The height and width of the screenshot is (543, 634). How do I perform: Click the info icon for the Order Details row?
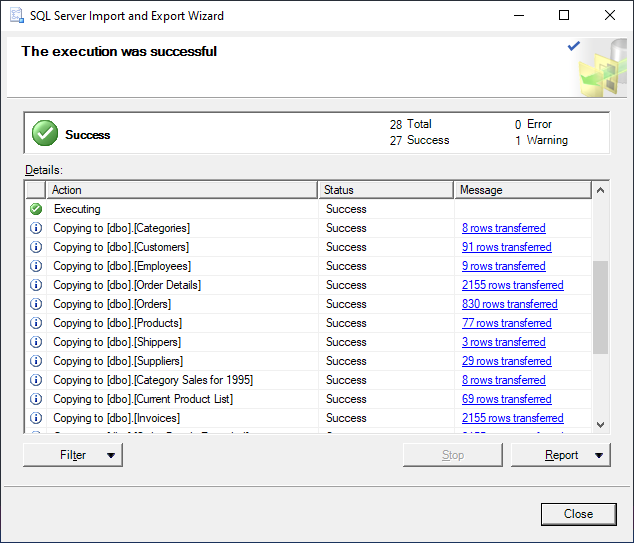[36, 285]
